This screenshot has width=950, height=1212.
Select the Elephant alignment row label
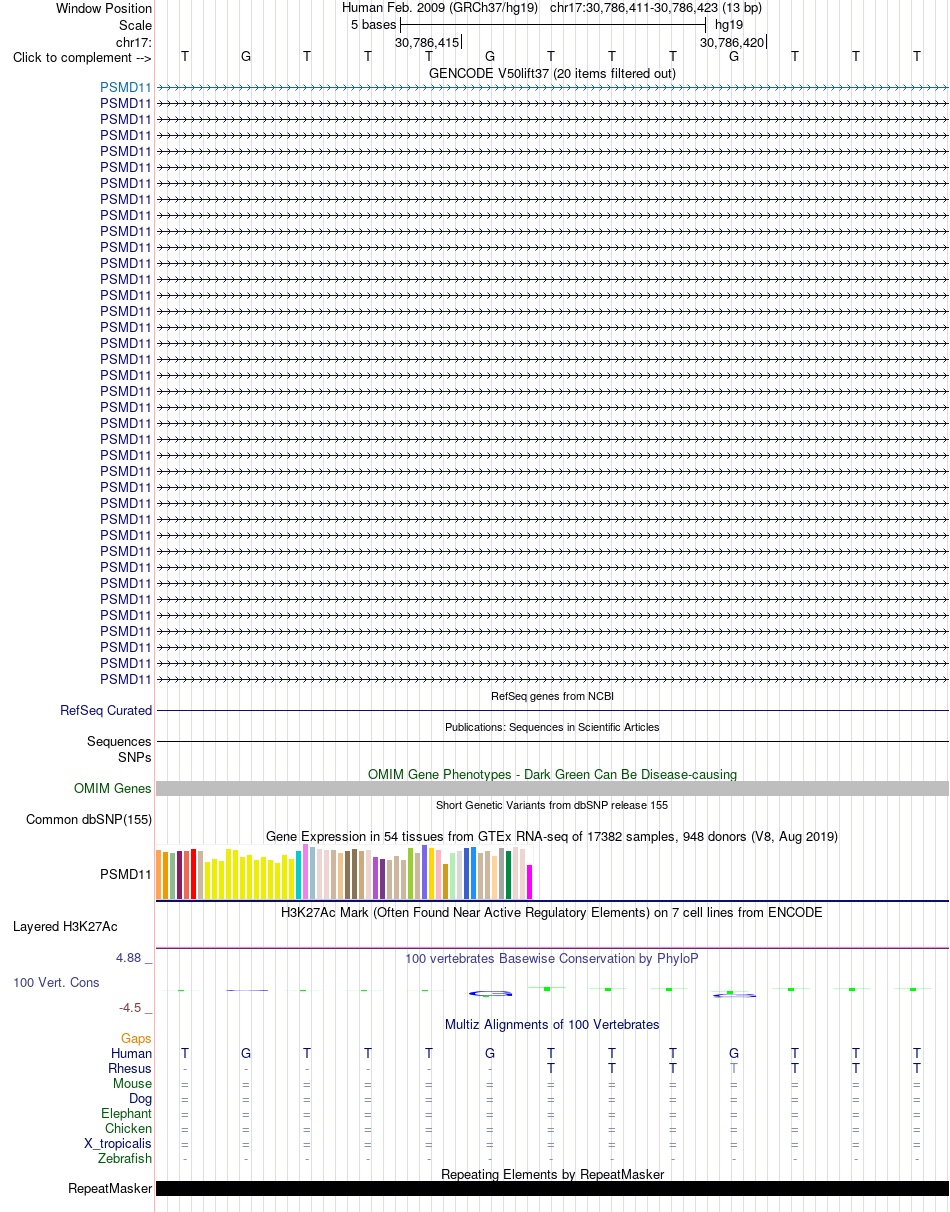click(127, 1113)
